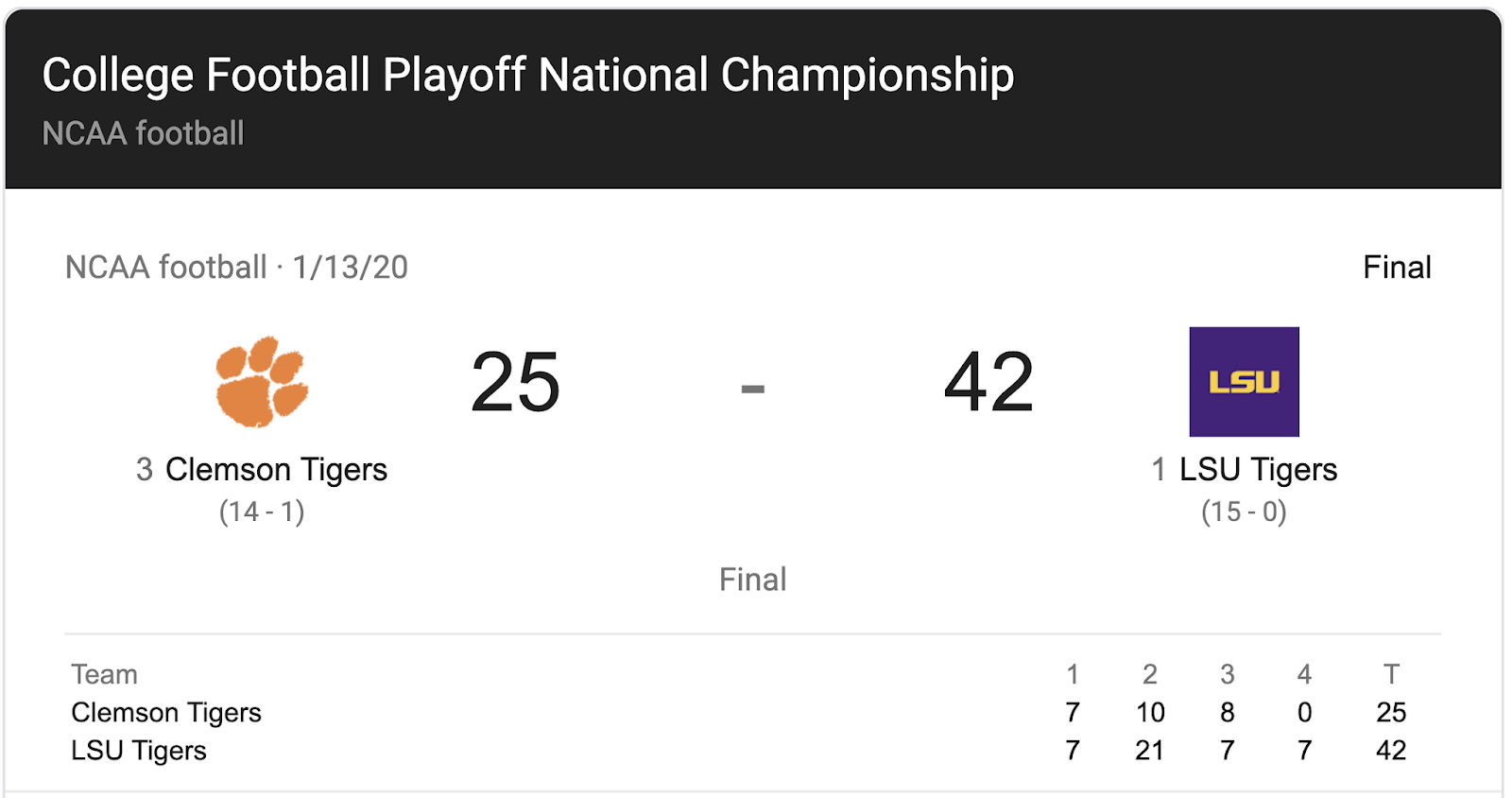Click the purple LSU logo
The width and height of the screenshot is (1512, 798).
coord(1244,382)
